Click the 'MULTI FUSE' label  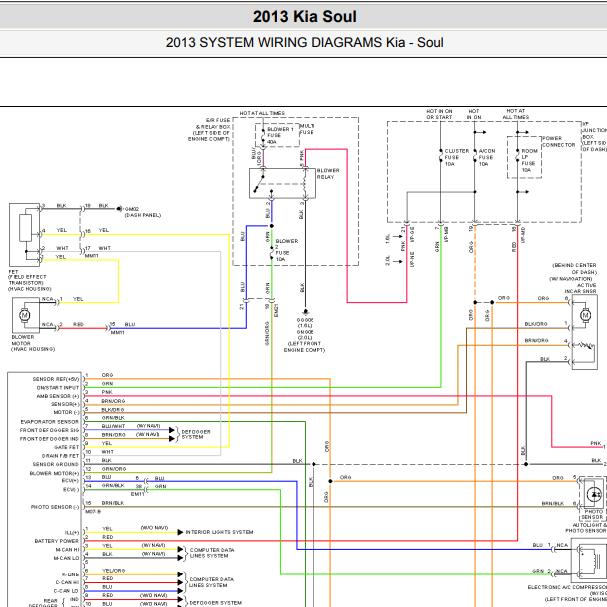click(307, 129)
